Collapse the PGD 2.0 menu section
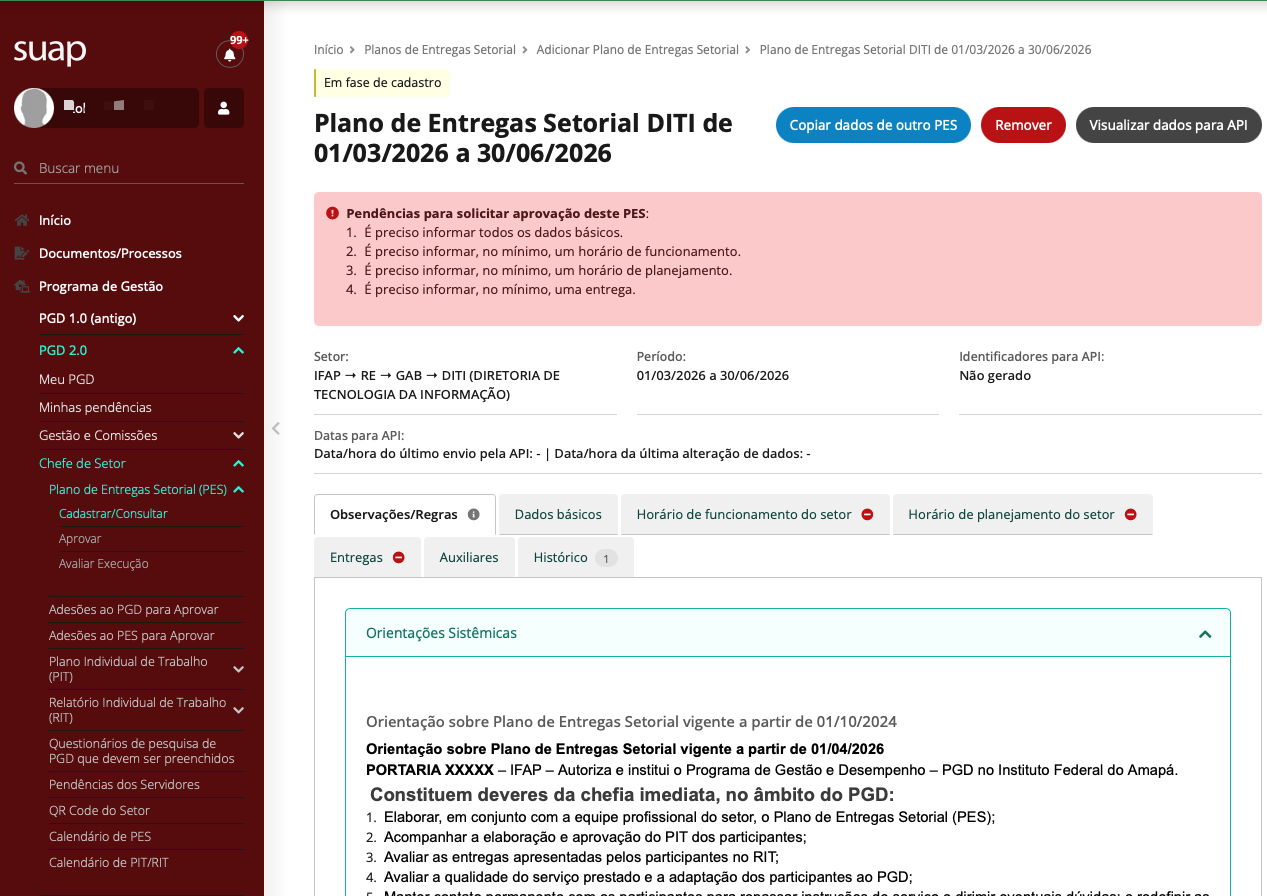 tap(238, 350)
